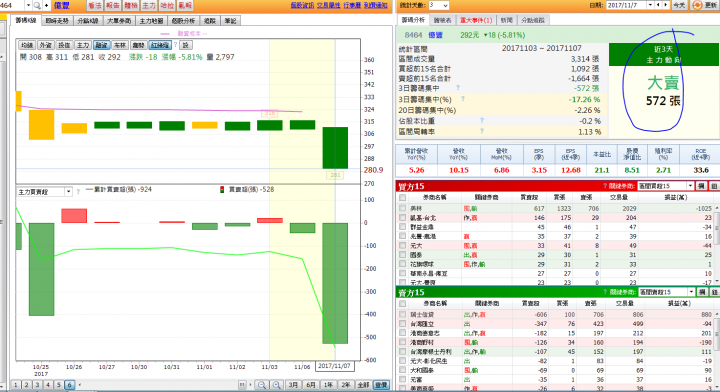The width and height of the screenshot is (720, 392).
Task: Select the 1年 range button
Action: (328, 385)
